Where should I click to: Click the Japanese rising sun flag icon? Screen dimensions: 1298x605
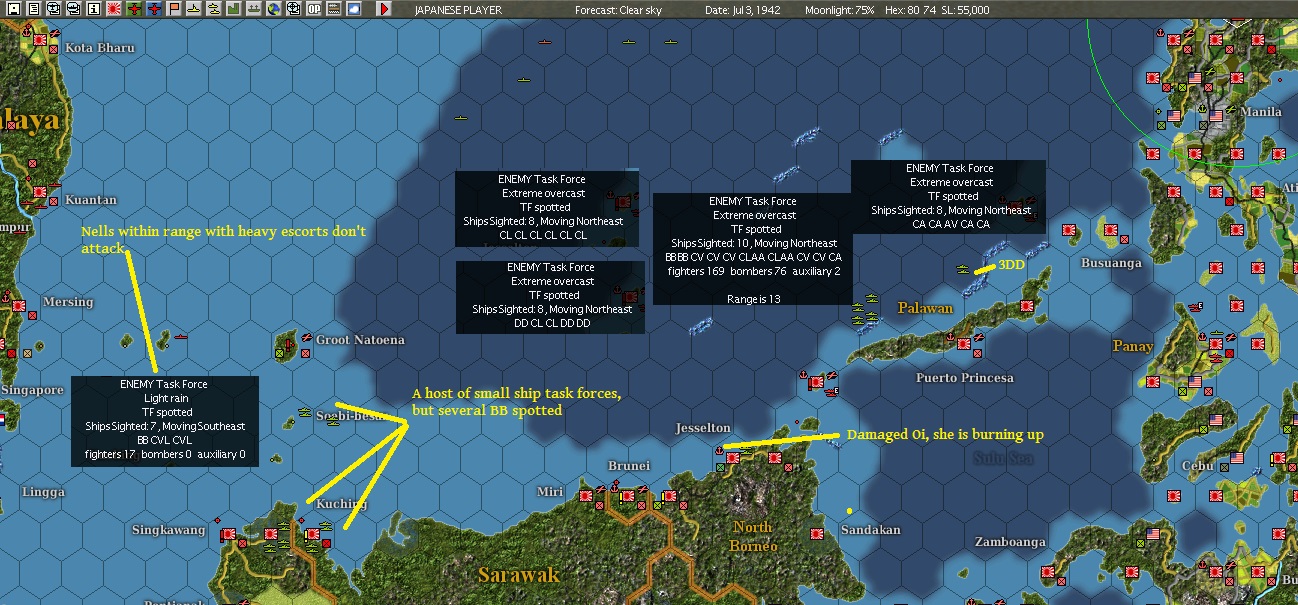[114, 9]
